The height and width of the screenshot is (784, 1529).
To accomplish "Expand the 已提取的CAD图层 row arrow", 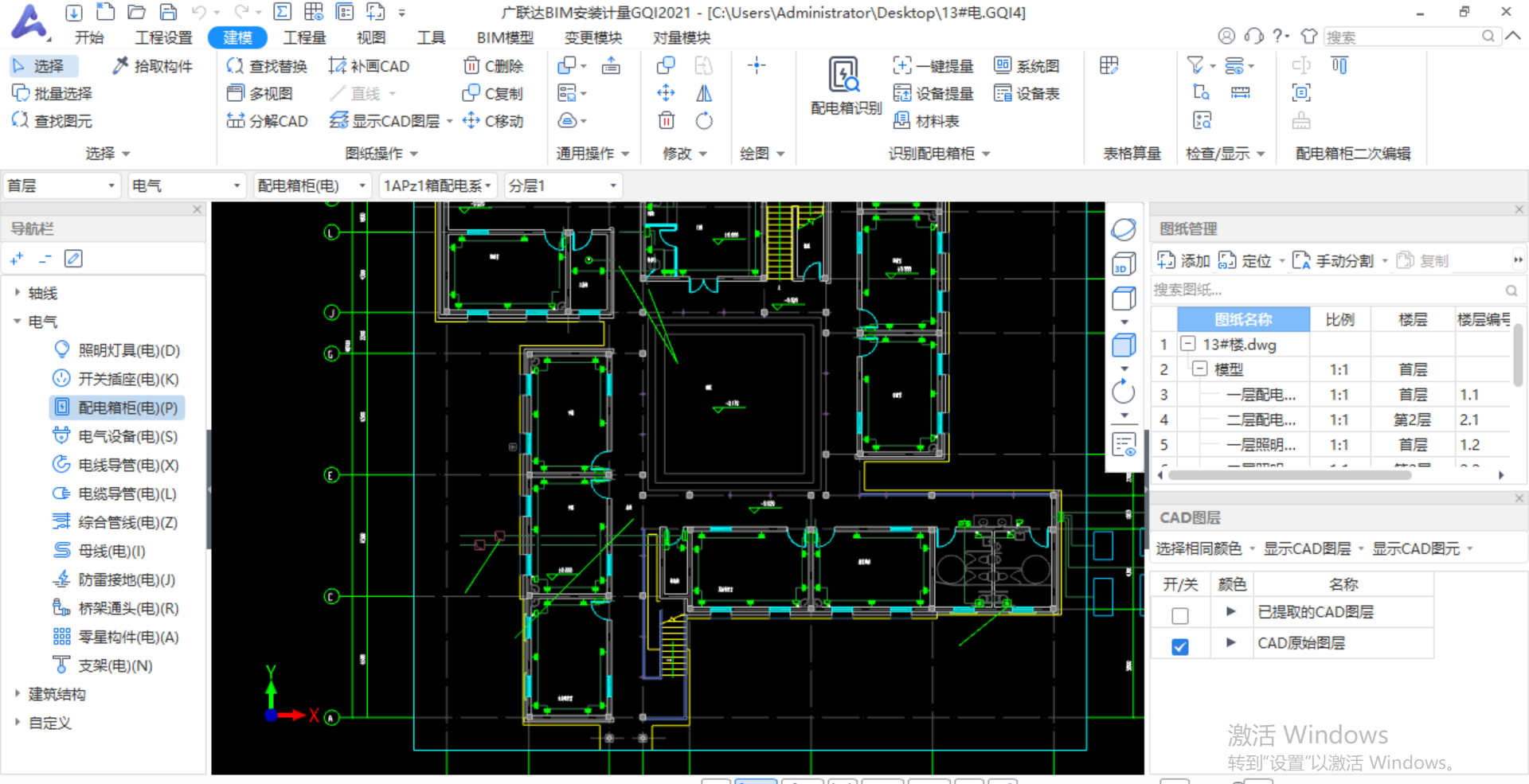I will coord(1231,611).
